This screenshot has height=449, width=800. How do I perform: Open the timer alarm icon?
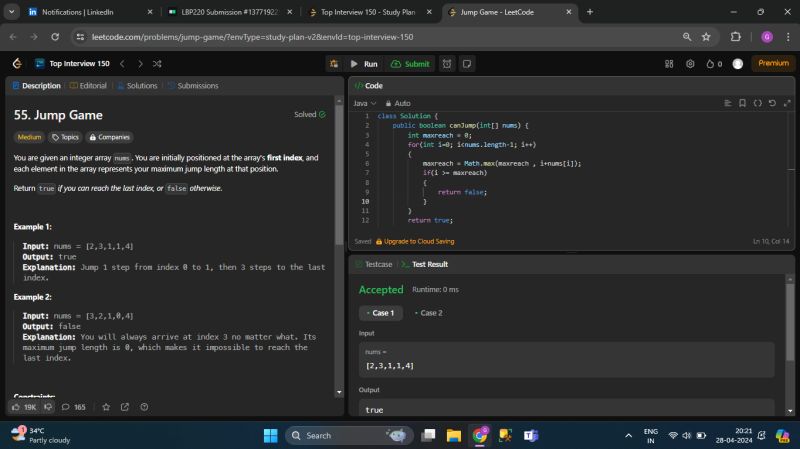point(447,64)
